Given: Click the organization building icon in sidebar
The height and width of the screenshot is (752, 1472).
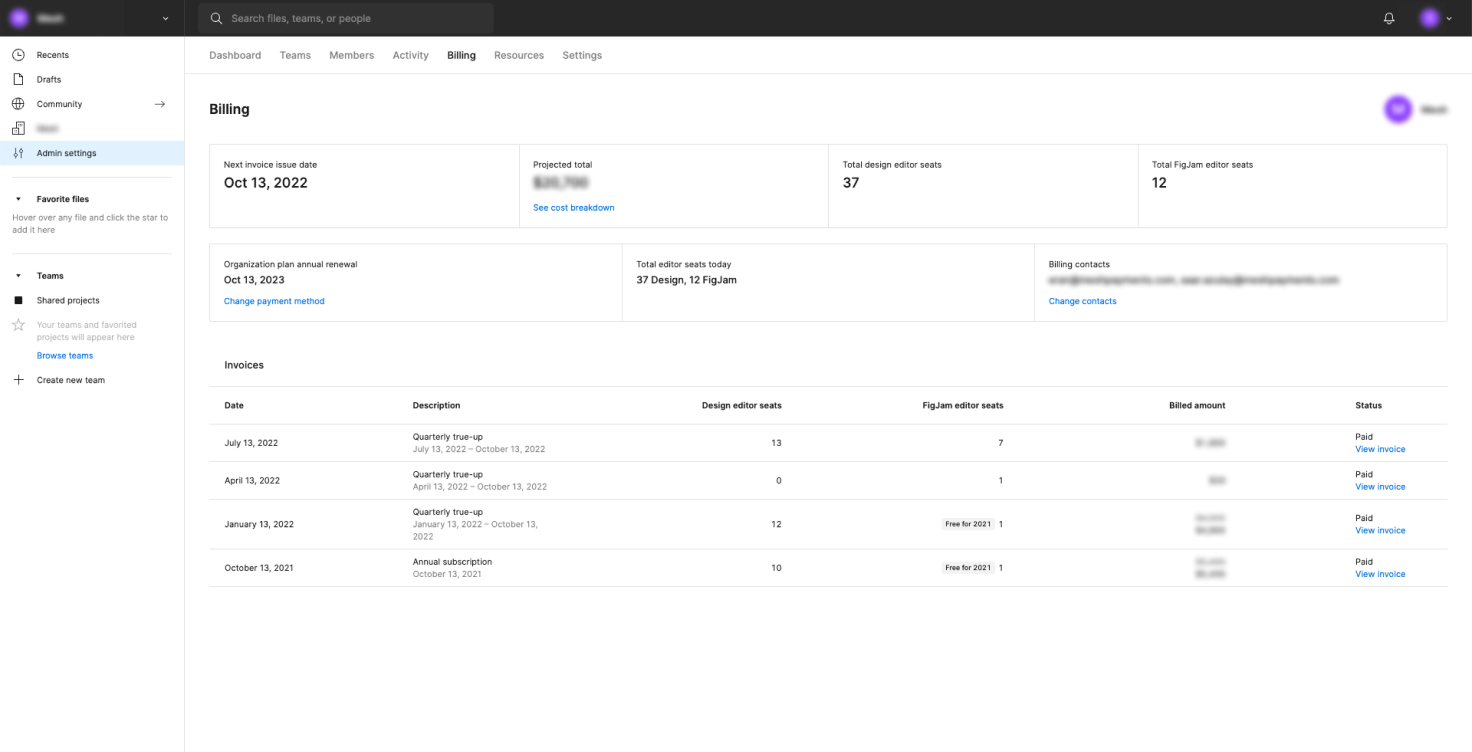Looking at the screenshot, I should pyautogui.click(x=18, y=128).
